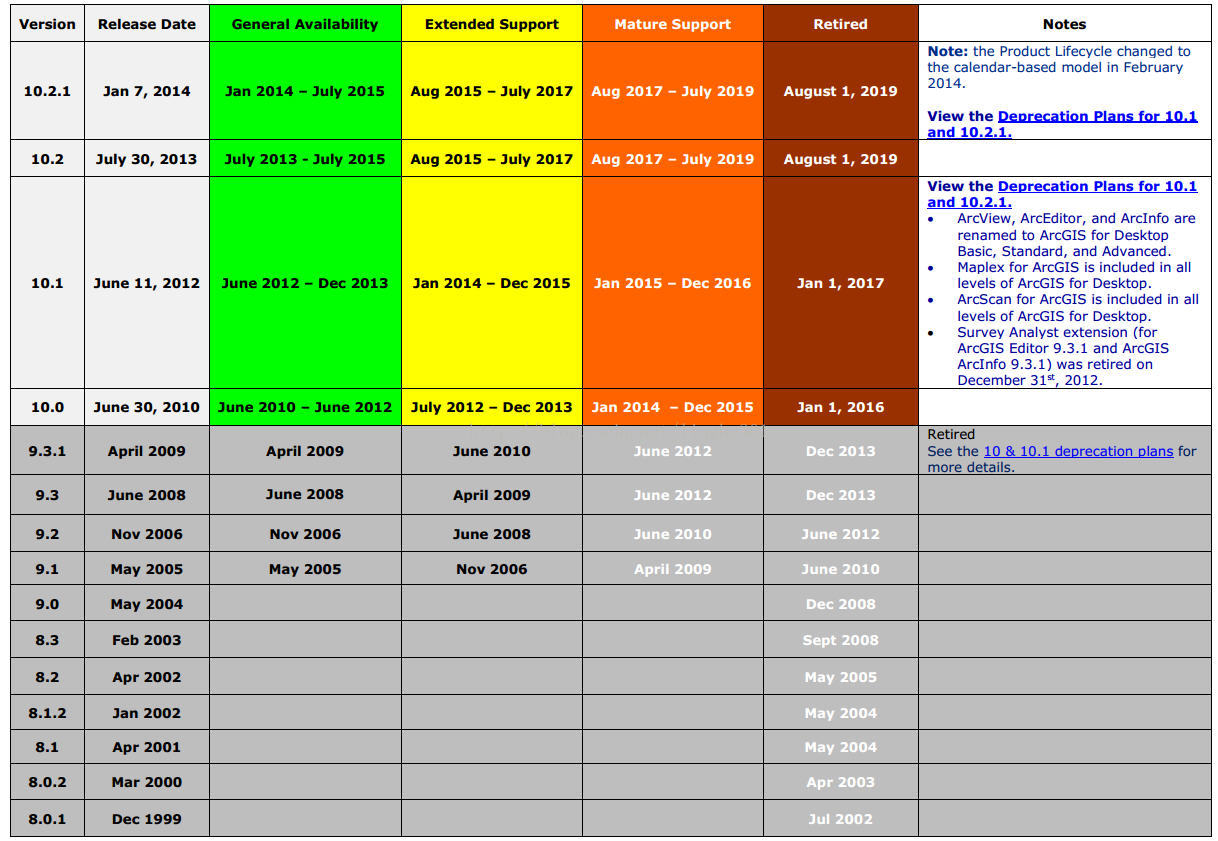This screenshot has height=841, width=1218.
Task: Click the June 2012 retired cell for 9.2
Action: click(840, 534)
